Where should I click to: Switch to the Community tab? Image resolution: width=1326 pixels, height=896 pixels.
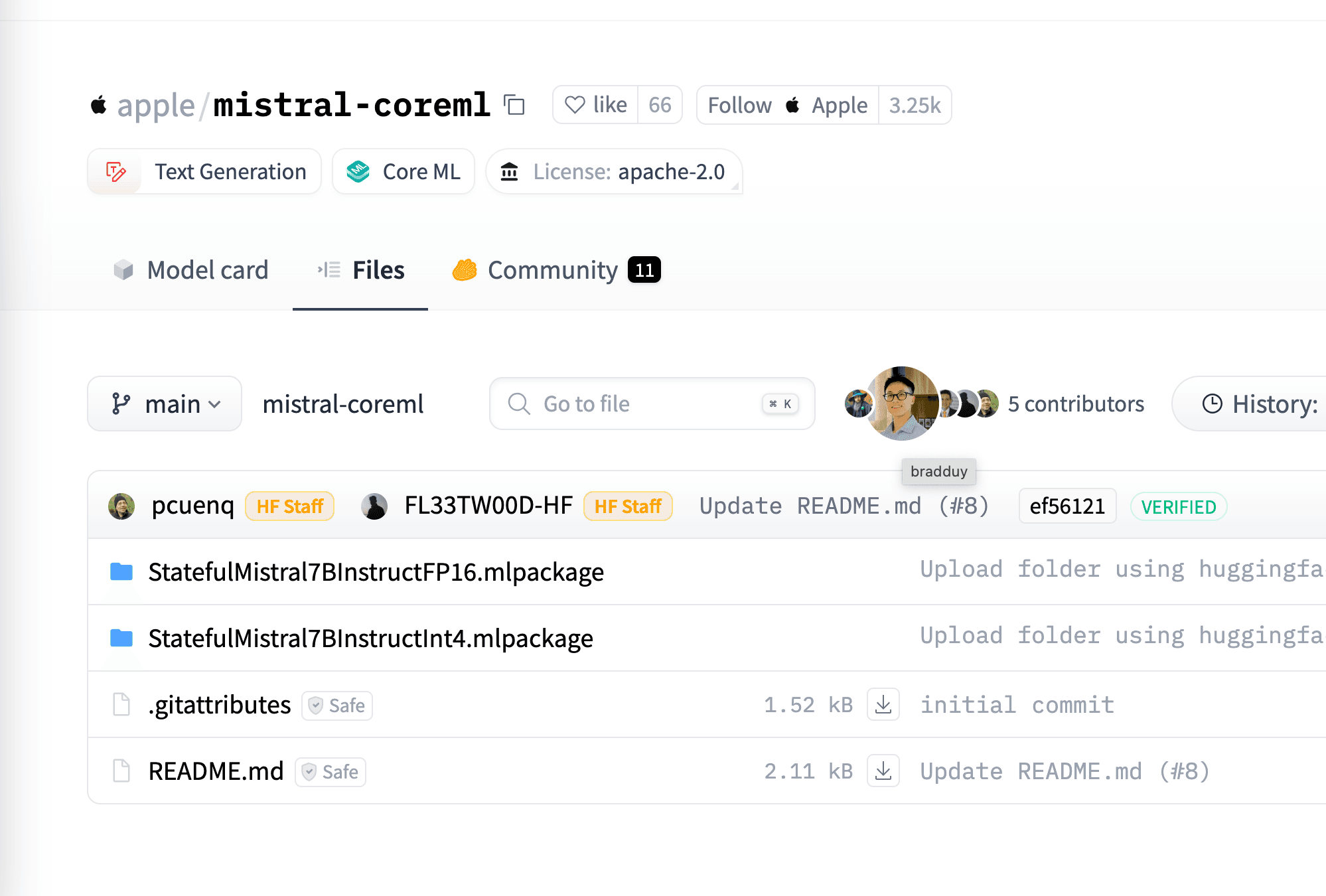pyautogui.click(x=556, y=270)
